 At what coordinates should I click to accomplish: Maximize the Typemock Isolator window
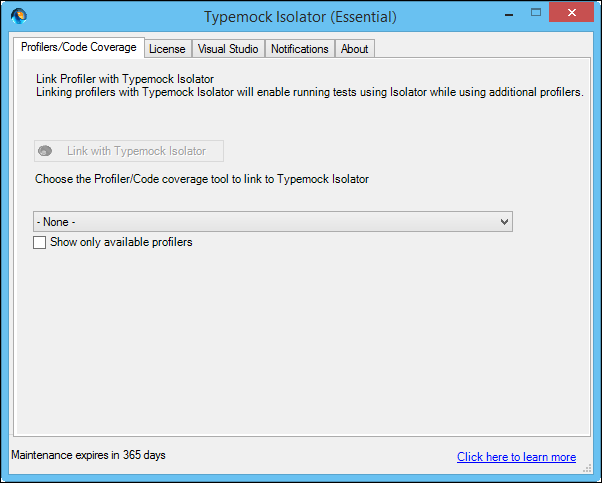coord(536,13)
